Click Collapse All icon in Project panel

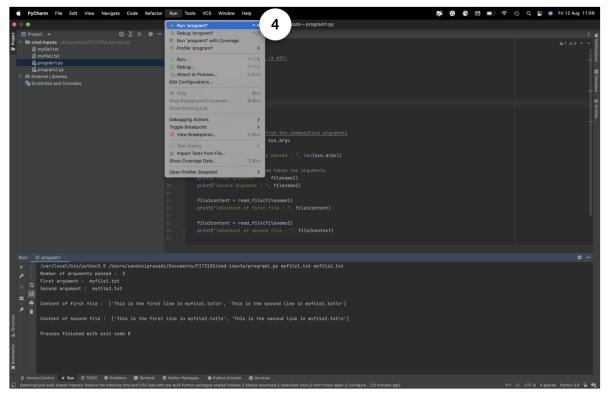140,34
